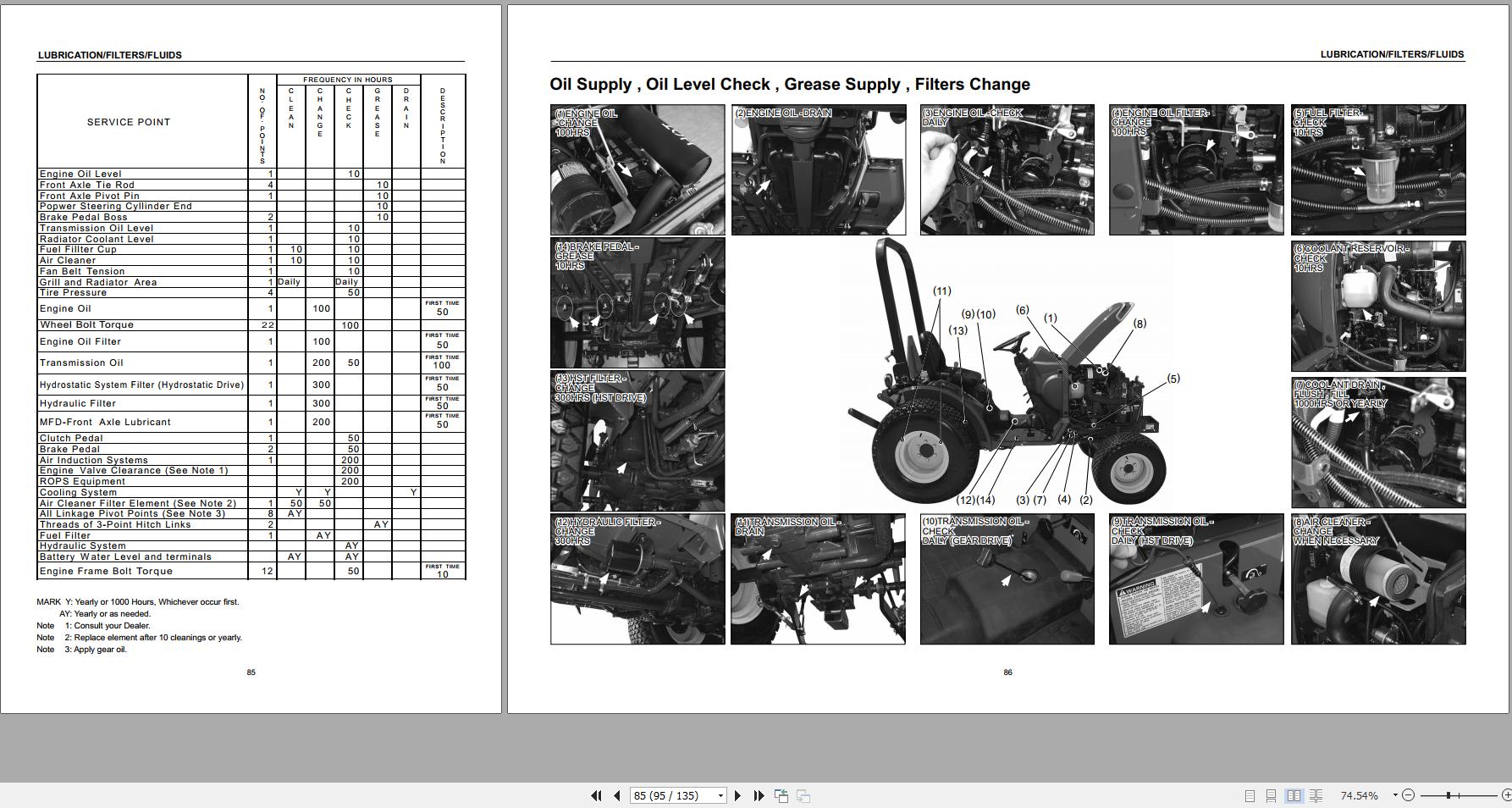The height and width of the screenshot is (808, 1512).
Task: Click the LUBRICATION/FILTERS/FLUIDS header on page 85
Action: tap(109, 54)
